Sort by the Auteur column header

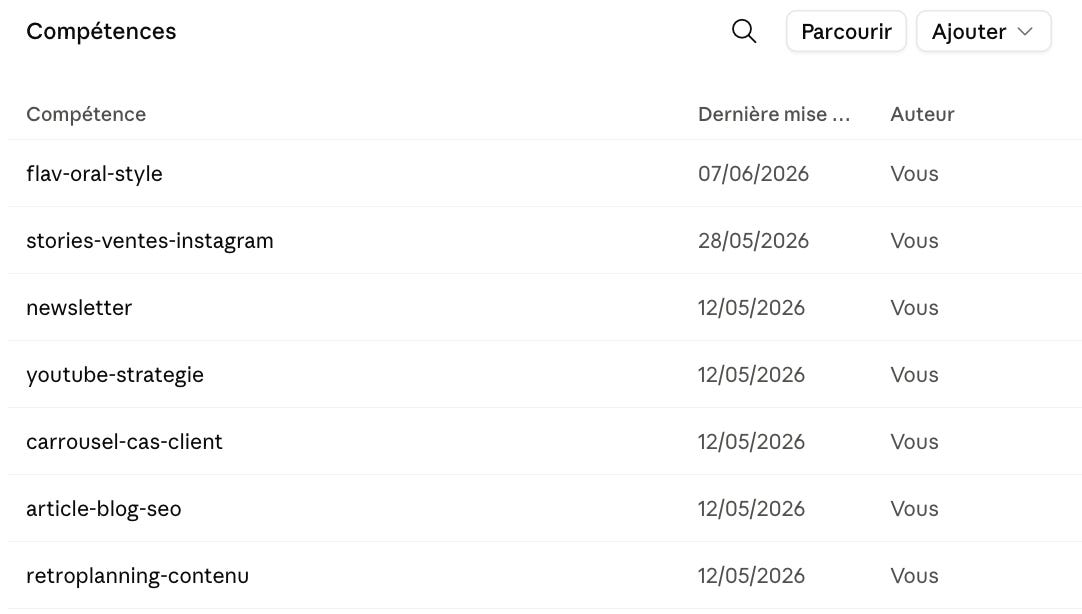pyautogui.click(x=922, y=114)
